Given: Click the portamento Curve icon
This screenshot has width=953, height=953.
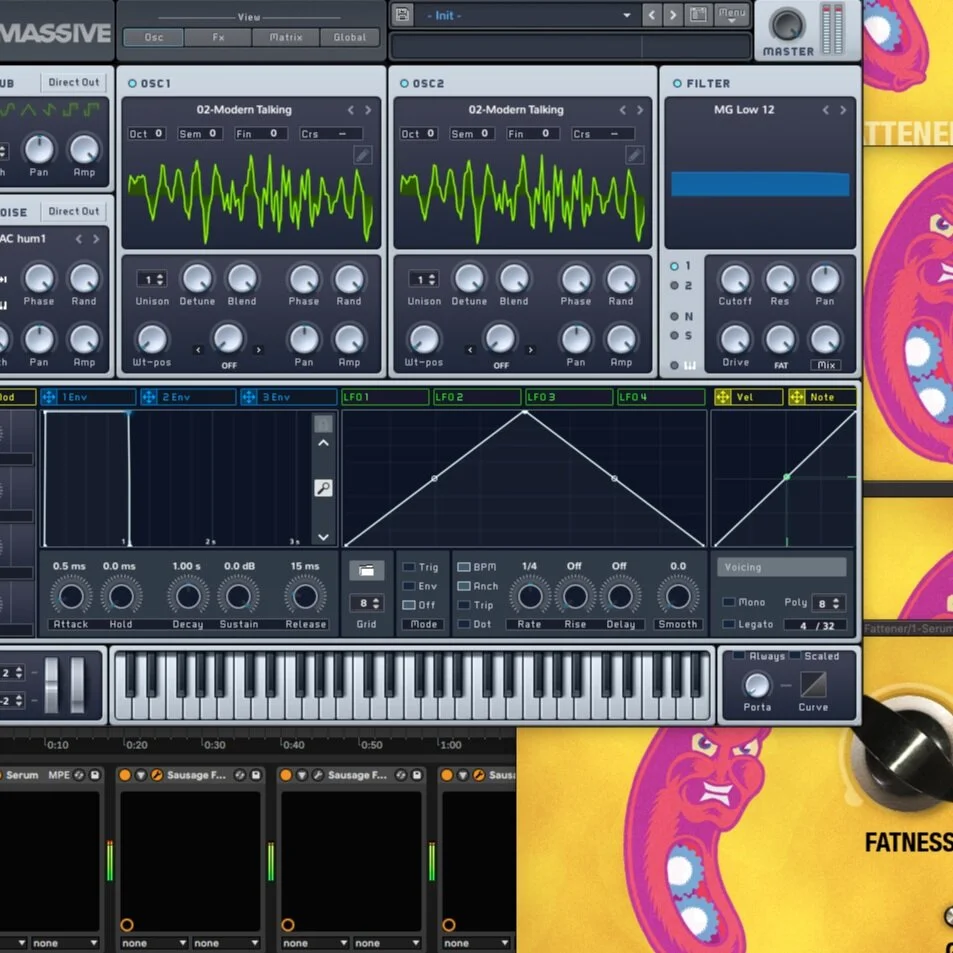Looking at the screenshot, I should tap(813, 684).
